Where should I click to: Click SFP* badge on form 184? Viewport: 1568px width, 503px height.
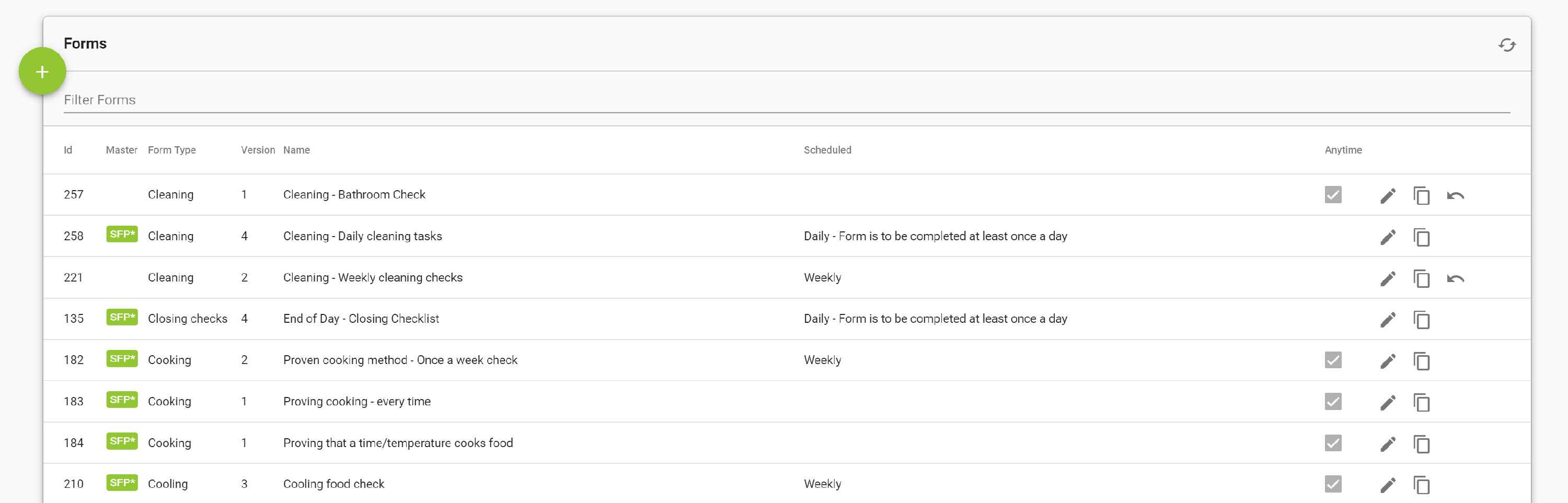coord(122,441)
